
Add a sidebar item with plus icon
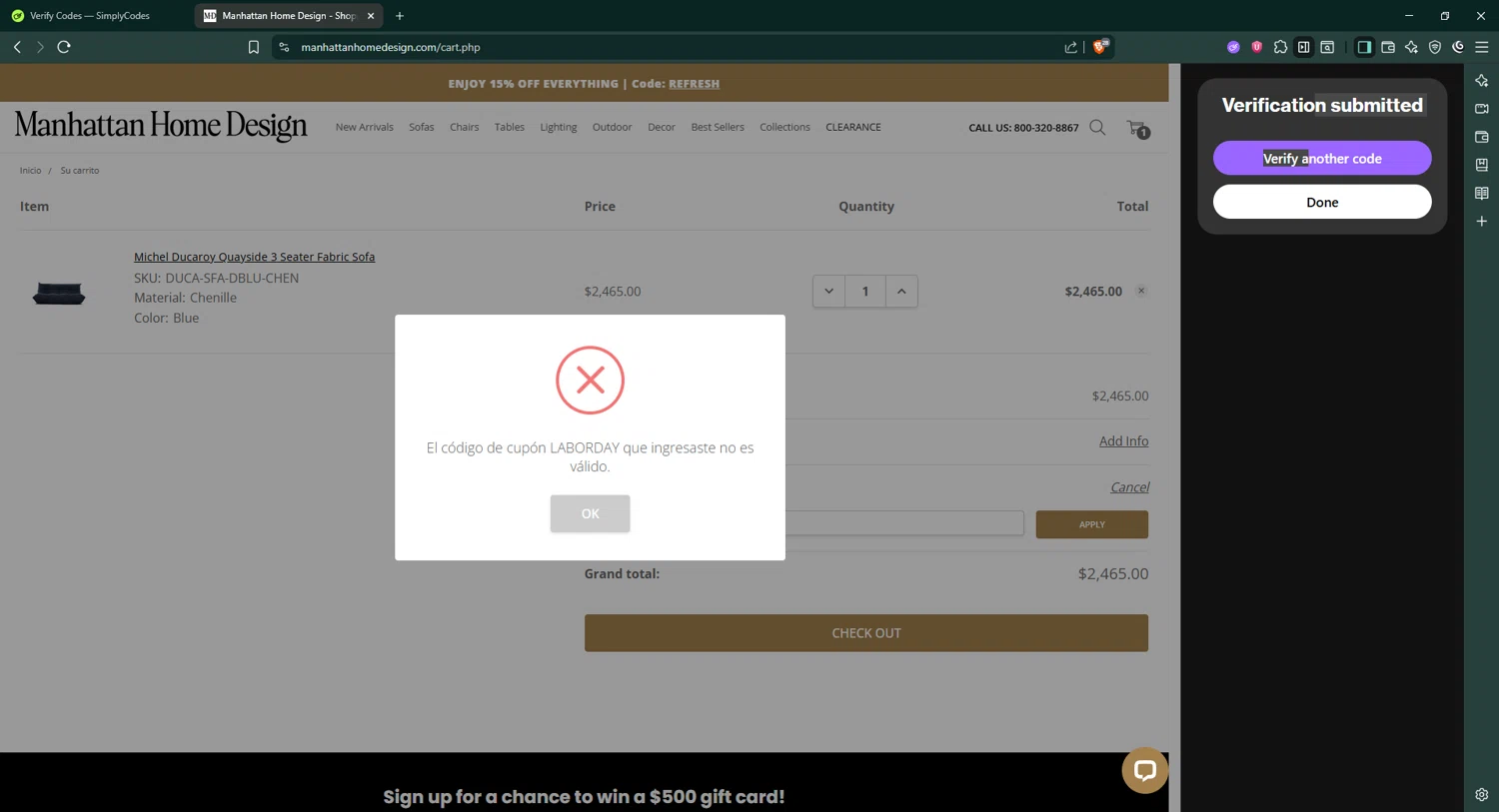pyautogui.click(x=1481, y=221)
